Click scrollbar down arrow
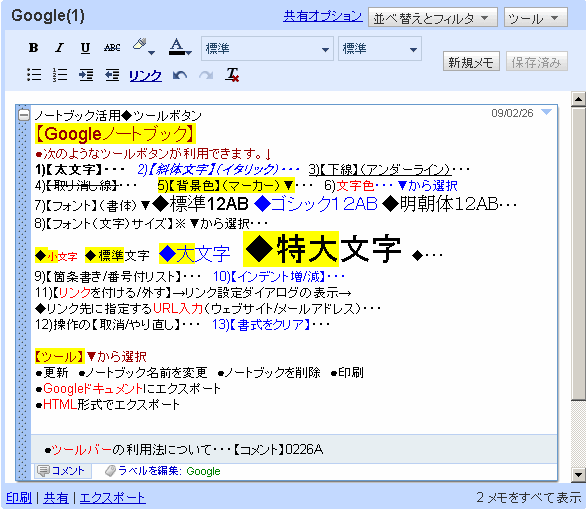 coord(578,475)
